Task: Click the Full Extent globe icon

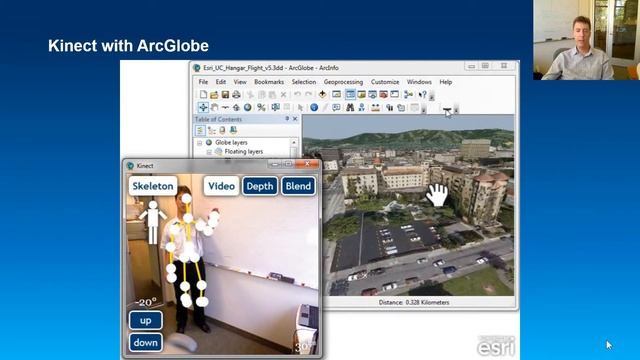Action: pos(247,107)
